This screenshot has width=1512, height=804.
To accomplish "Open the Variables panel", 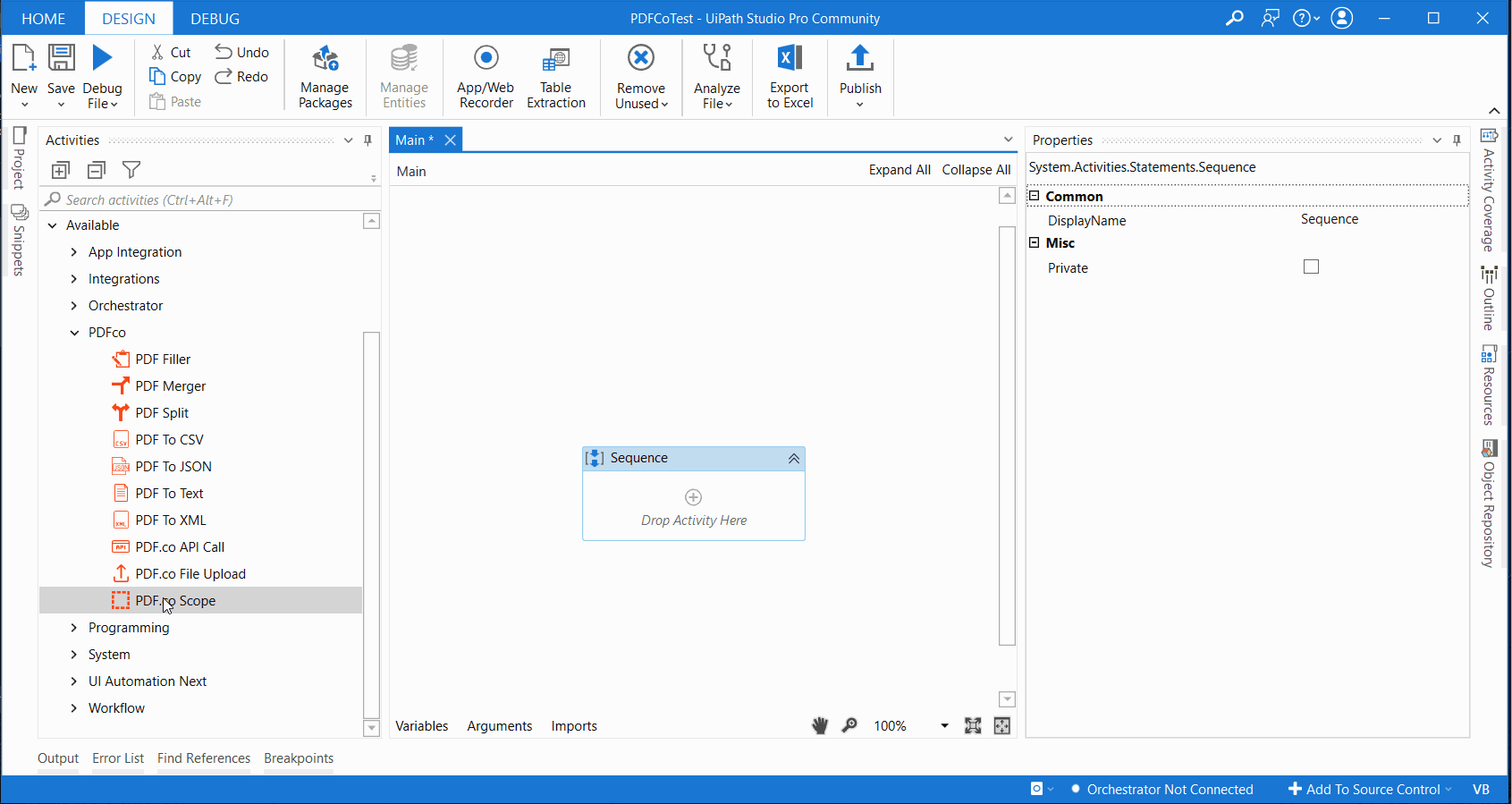I will pos(422,726).
